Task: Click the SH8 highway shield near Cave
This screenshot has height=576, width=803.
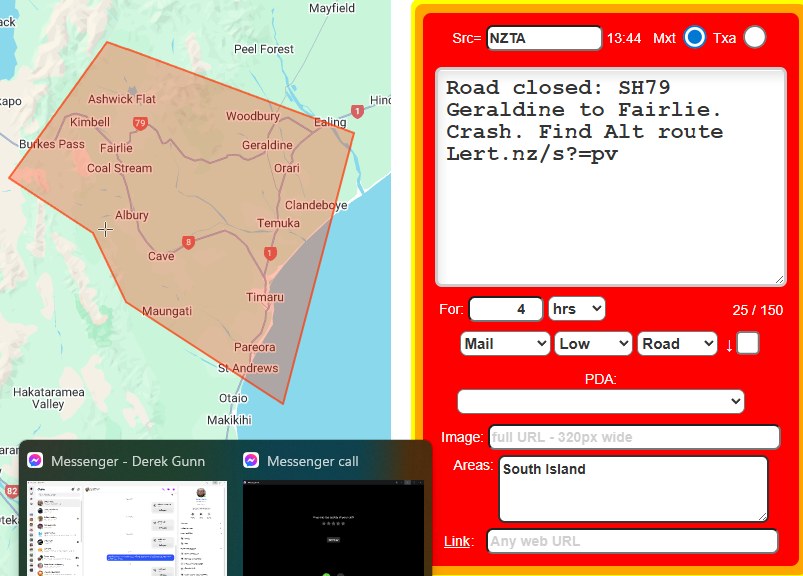Action: (x=188, y=242)
